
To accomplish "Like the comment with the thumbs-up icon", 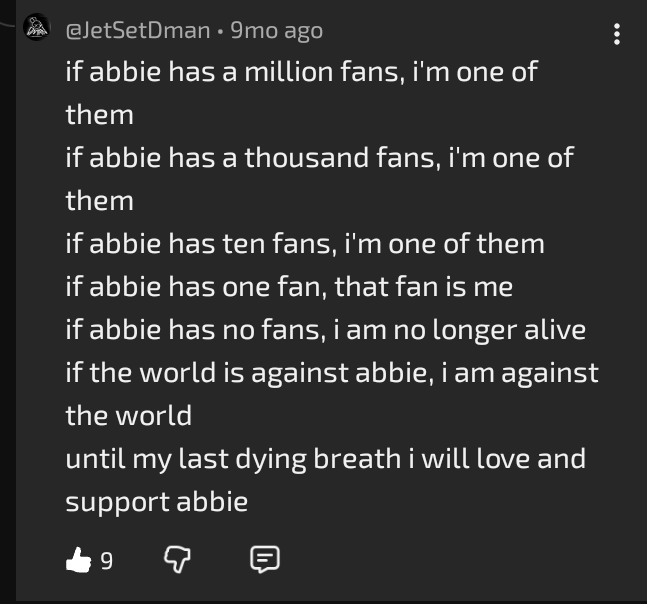I will [x=78, y=561].
